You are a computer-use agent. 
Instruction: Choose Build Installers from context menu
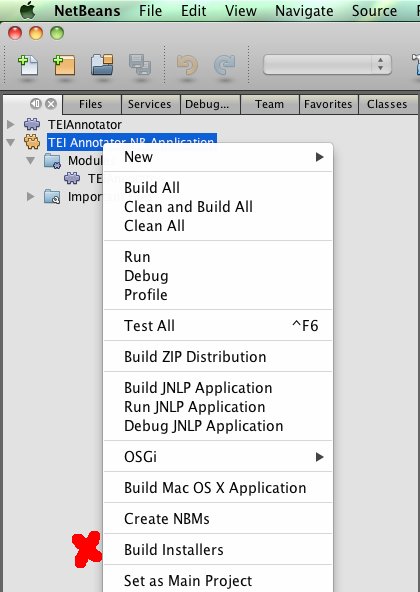click(x=218, y=549)
